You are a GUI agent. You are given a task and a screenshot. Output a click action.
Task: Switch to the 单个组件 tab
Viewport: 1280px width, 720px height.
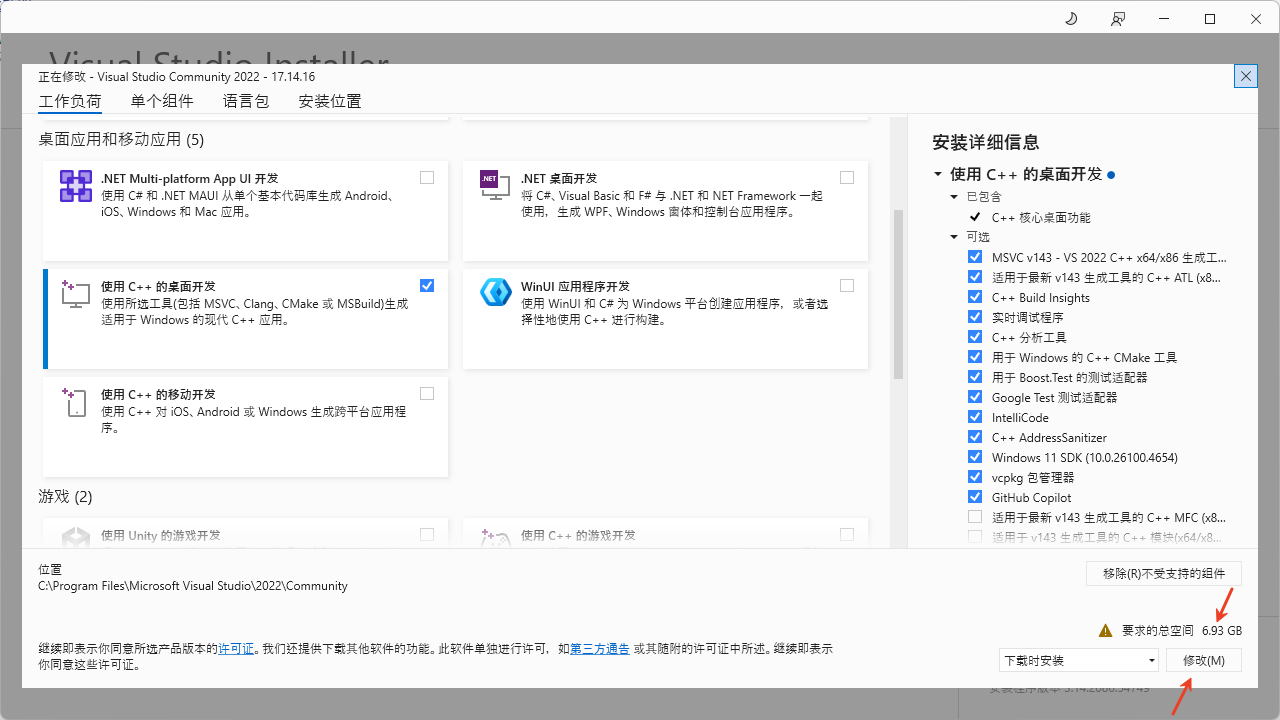pyautogui.click(x=162, y=101)
